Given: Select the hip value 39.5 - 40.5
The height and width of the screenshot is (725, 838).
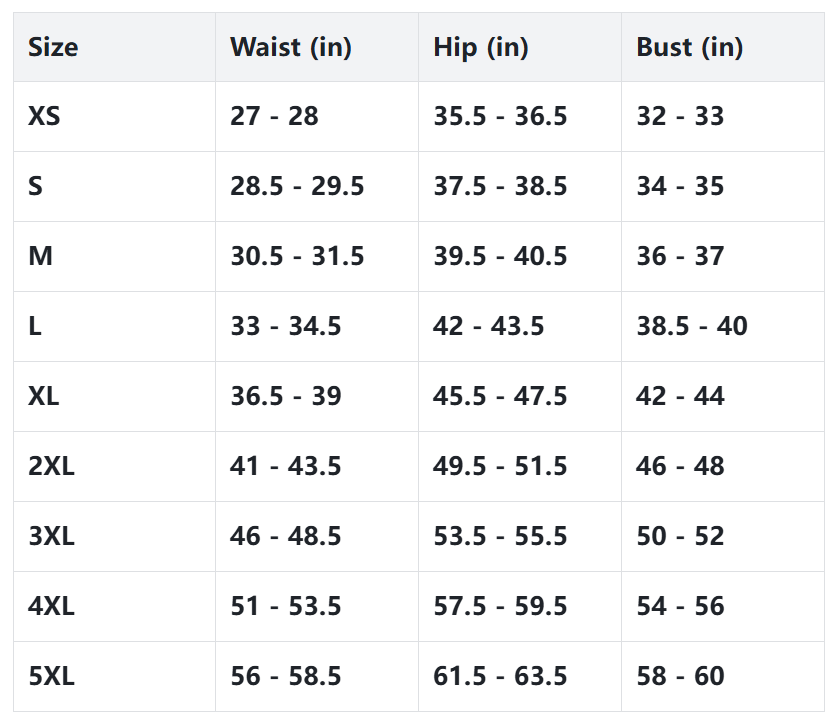Looking at the screenshot, I should (x=500, y=257).
